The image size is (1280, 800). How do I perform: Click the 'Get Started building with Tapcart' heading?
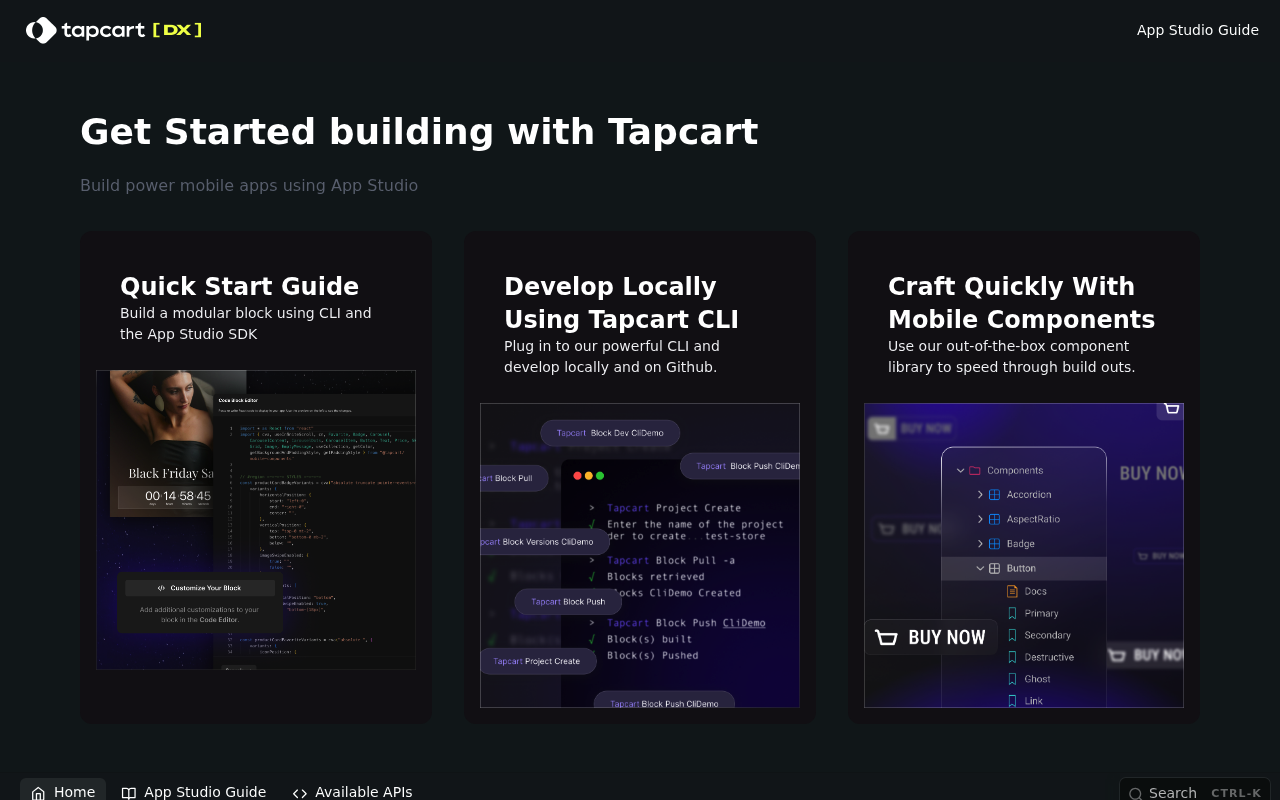pos(419,132)
